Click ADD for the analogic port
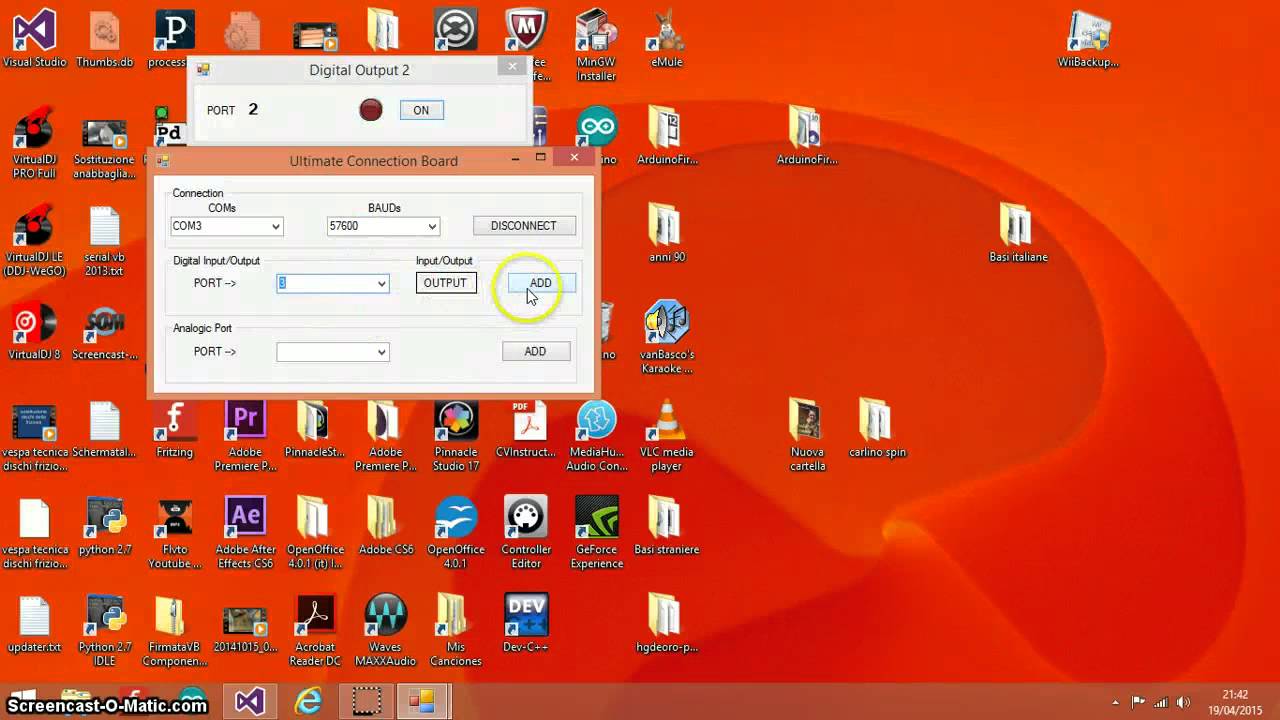Viewport: 1280px width, 720px height. 535,351
